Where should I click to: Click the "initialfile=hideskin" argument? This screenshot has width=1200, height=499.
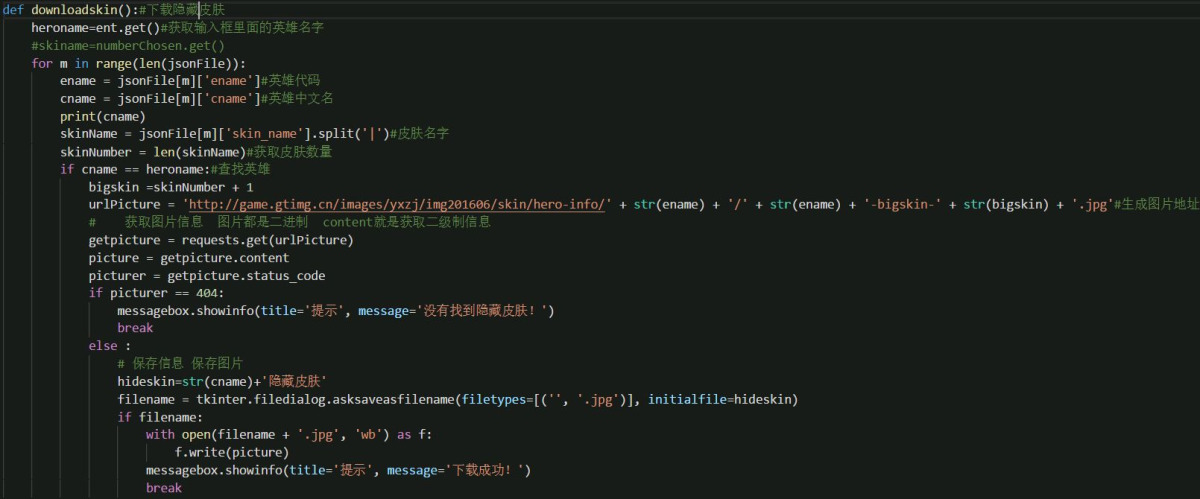722,400
